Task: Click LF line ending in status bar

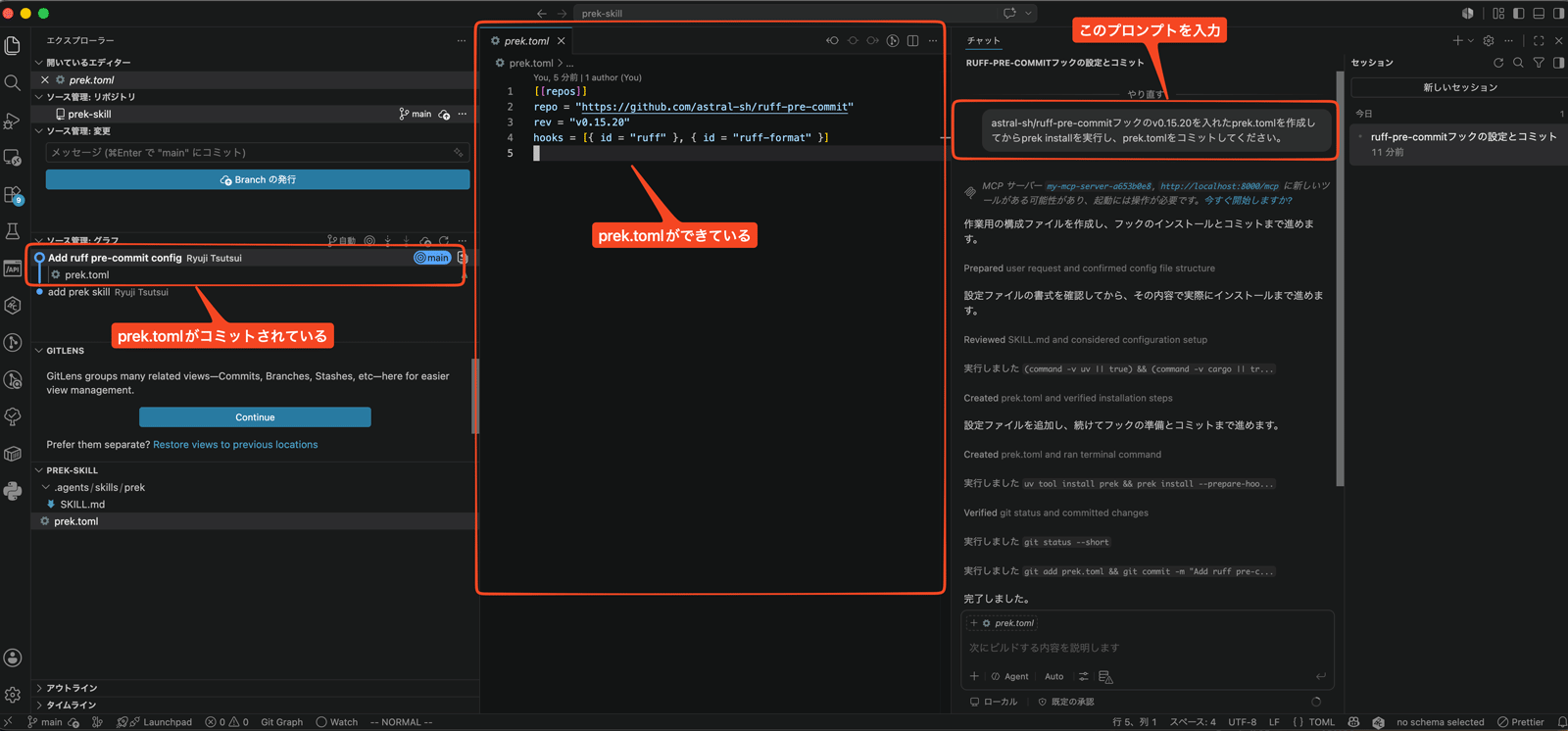Action: 1274,722
